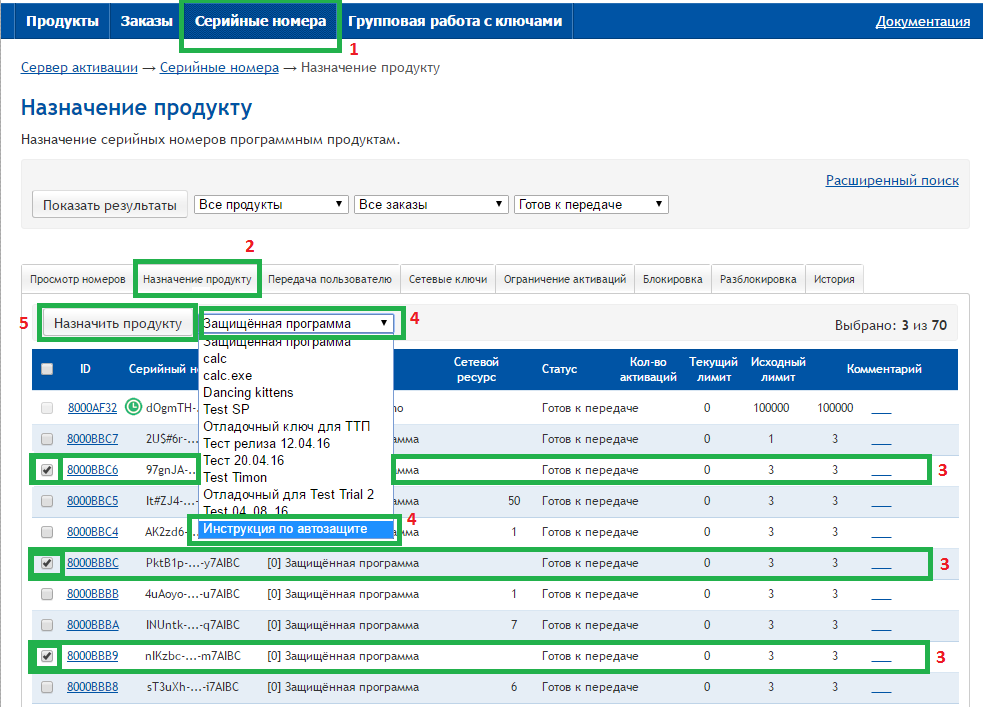The height and width of the screenshot is (707, 983).
Task: Open the "Документация" link
Action: [922, 22]
